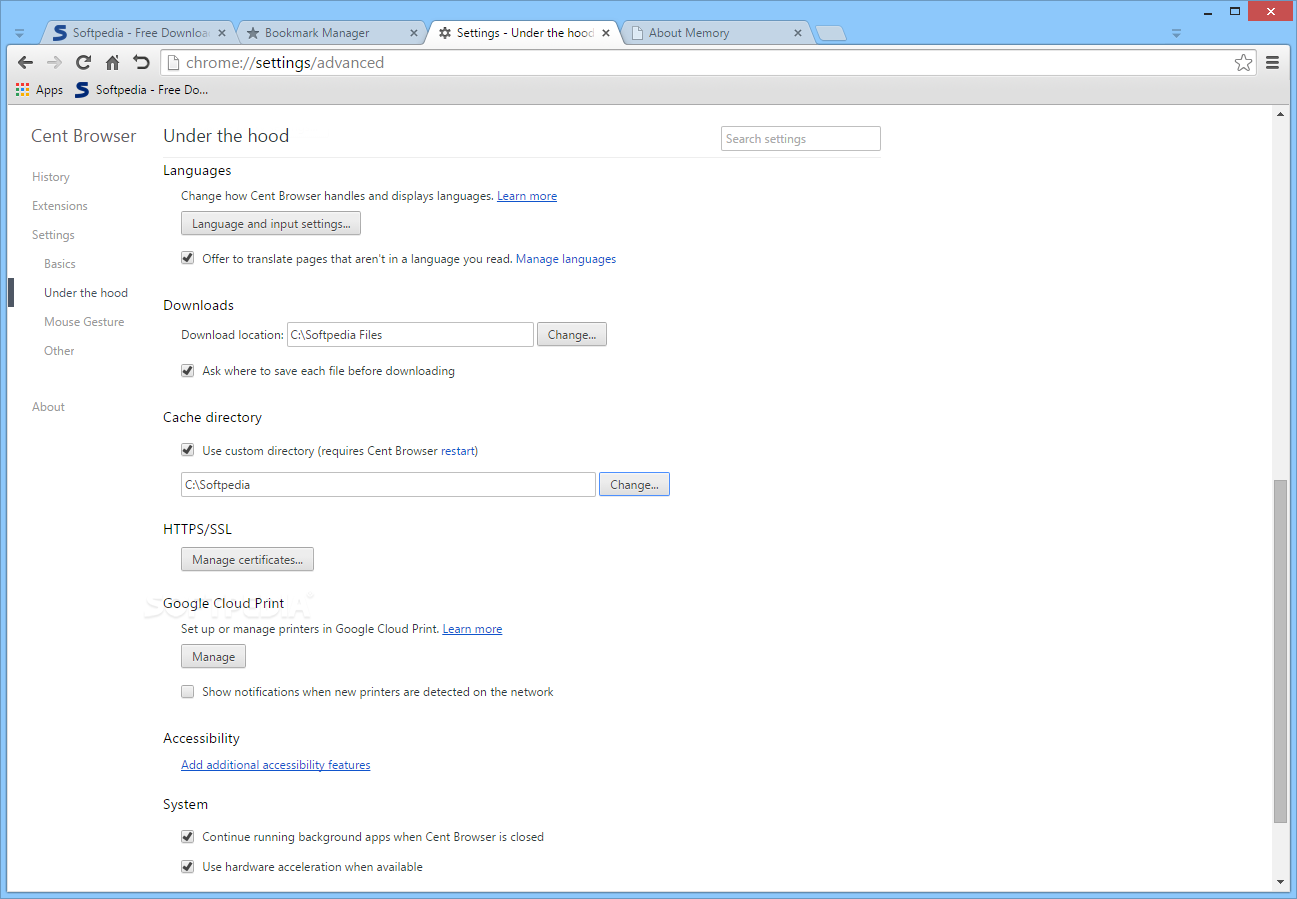This screenshot has height=899, width=1297.
Task: Open Language and input settings
Action: (271, 224)
